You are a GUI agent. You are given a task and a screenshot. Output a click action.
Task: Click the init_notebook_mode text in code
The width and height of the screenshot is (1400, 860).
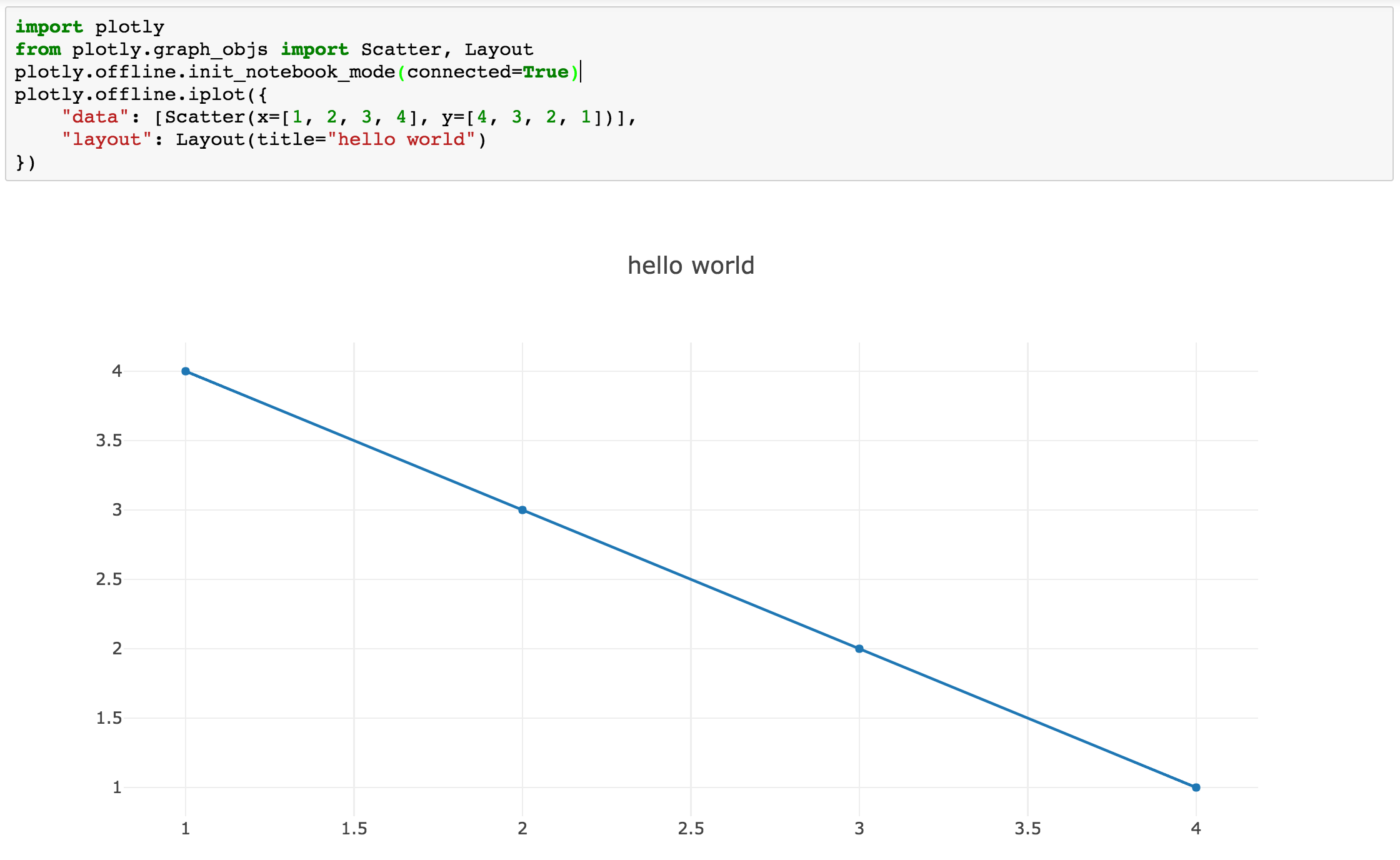(x=291, y=72)
